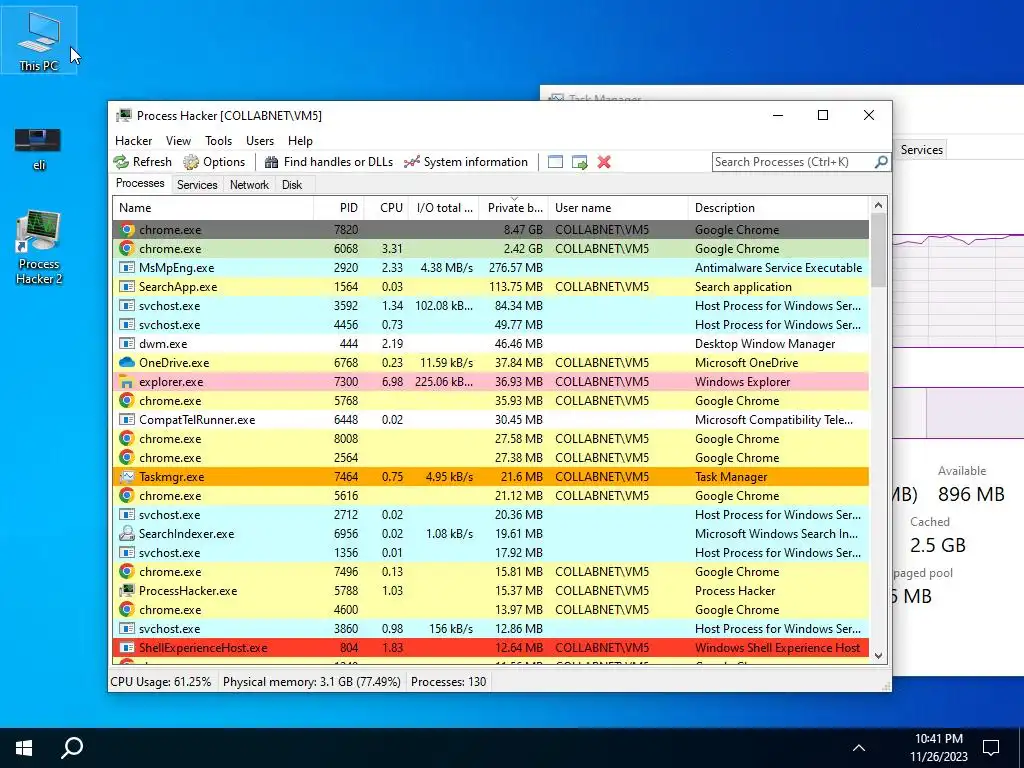Open the notification center icon
Image resolution: width=1024 pixels, height=768 pixels.
click(x=991, y=748)
